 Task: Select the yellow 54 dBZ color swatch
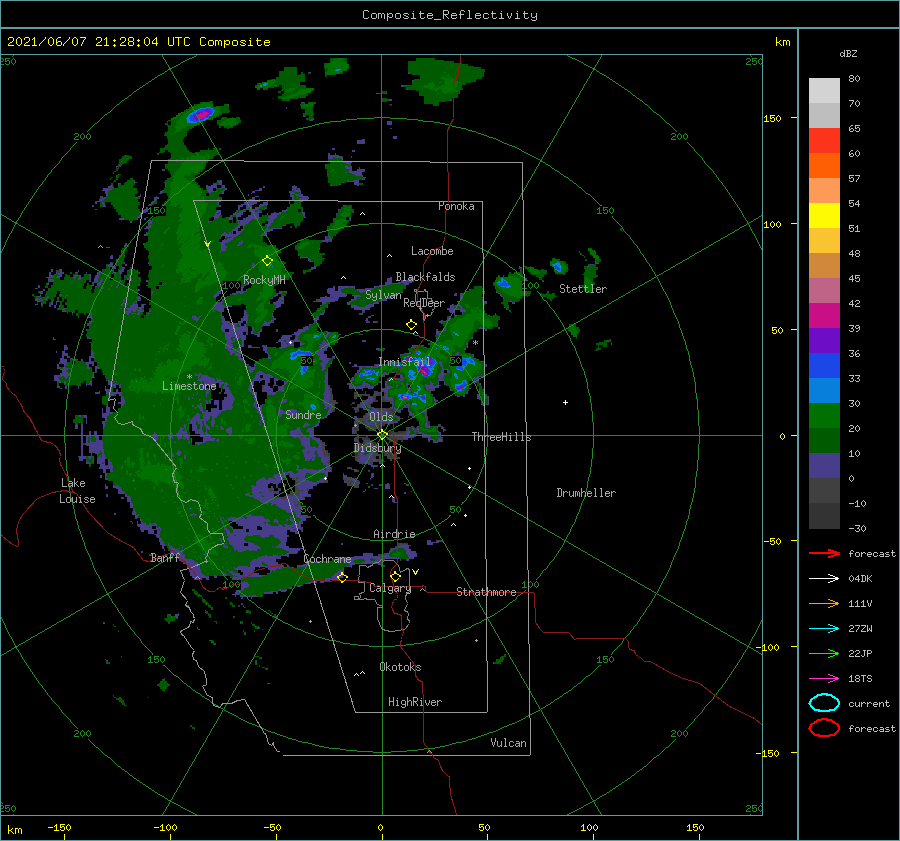point(824,215)
